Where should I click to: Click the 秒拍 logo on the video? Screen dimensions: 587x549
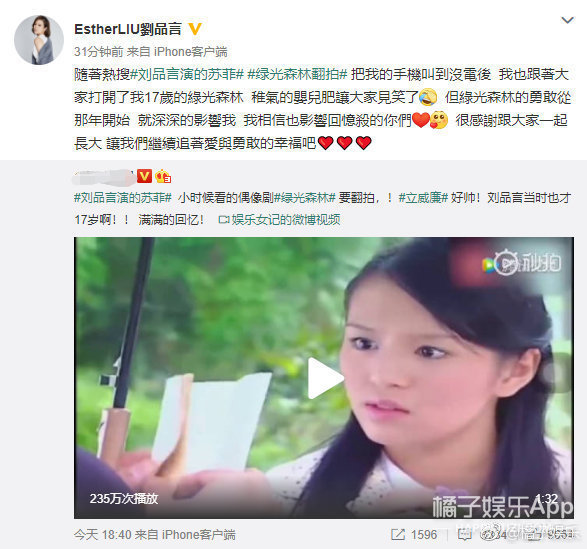(521, 263)
